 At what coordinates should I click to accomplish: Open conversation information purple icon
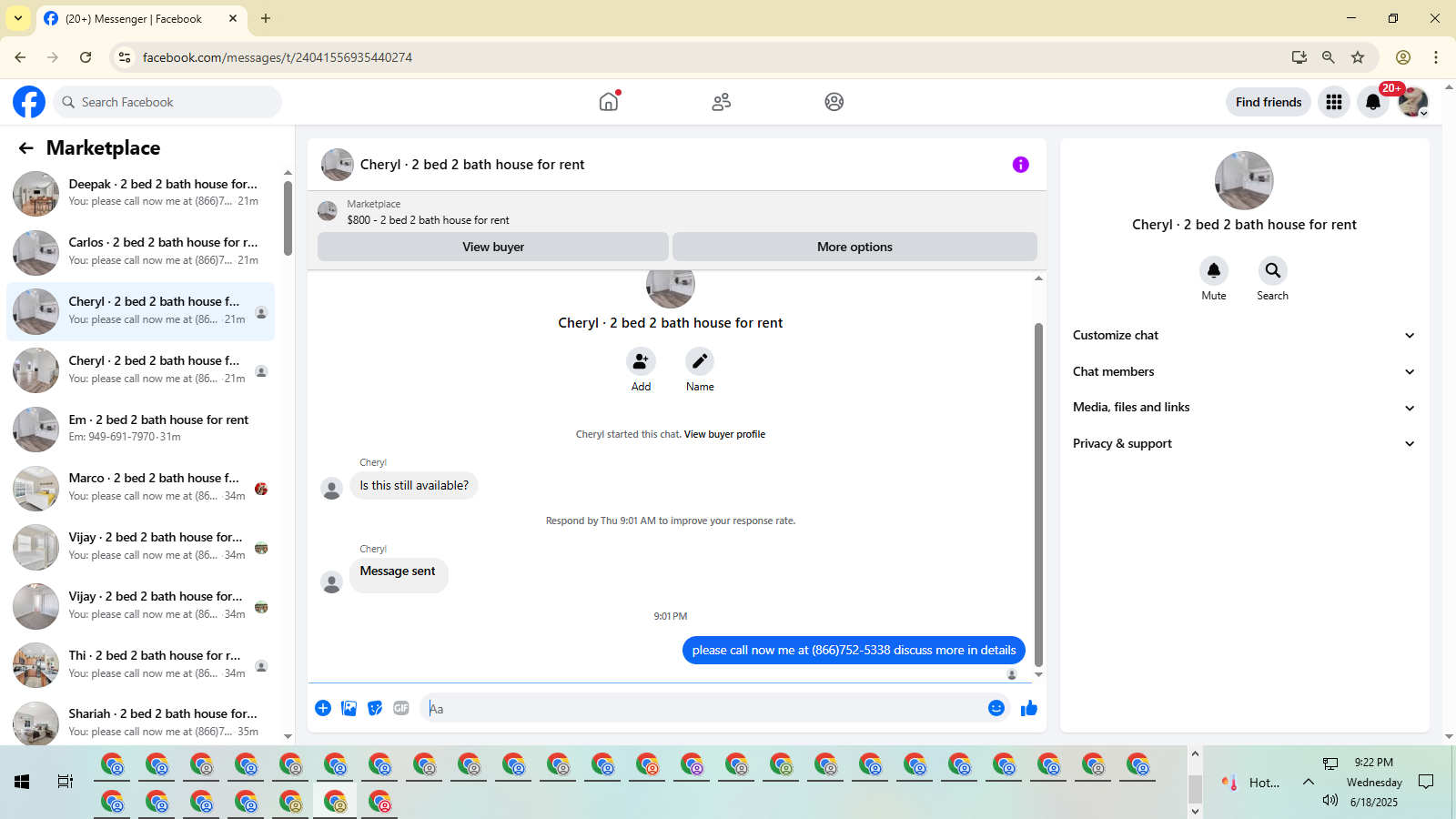click(1021, 165)
